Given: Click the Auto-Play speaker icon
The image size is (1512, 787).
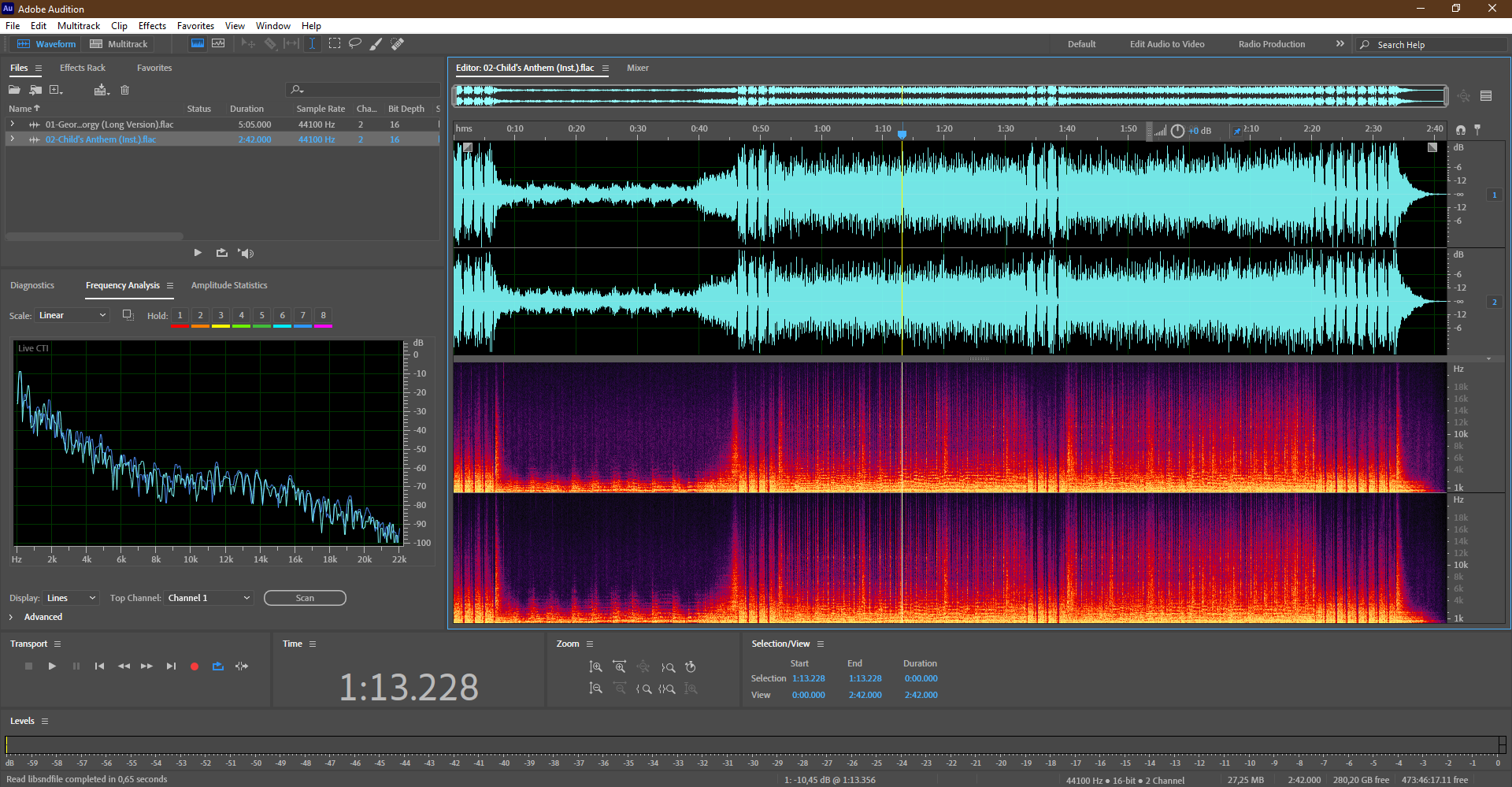Looking at the screenshot, I should (x=246, y=253).
